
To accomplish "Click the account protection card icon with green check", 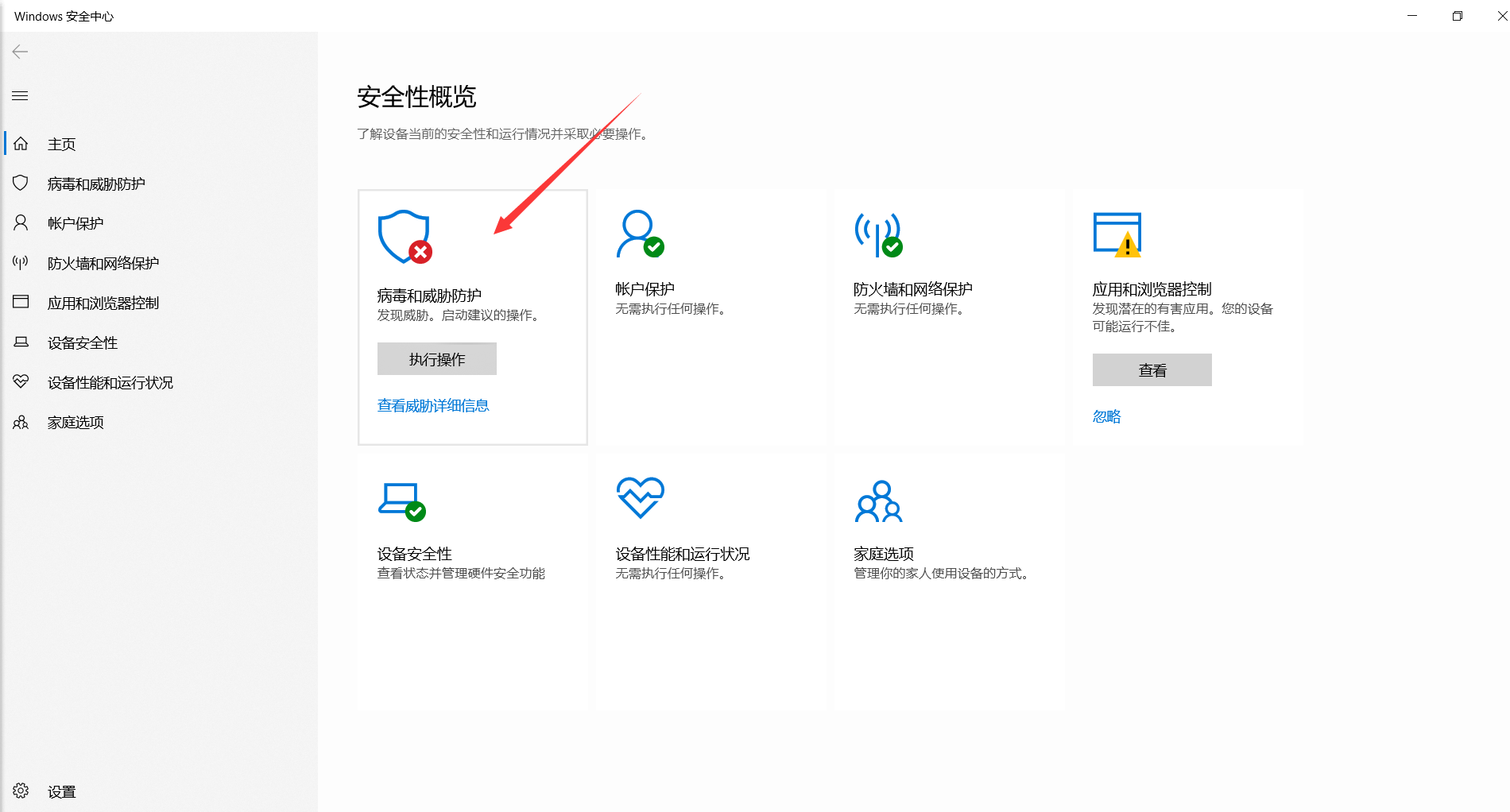I will click(640, 234).
